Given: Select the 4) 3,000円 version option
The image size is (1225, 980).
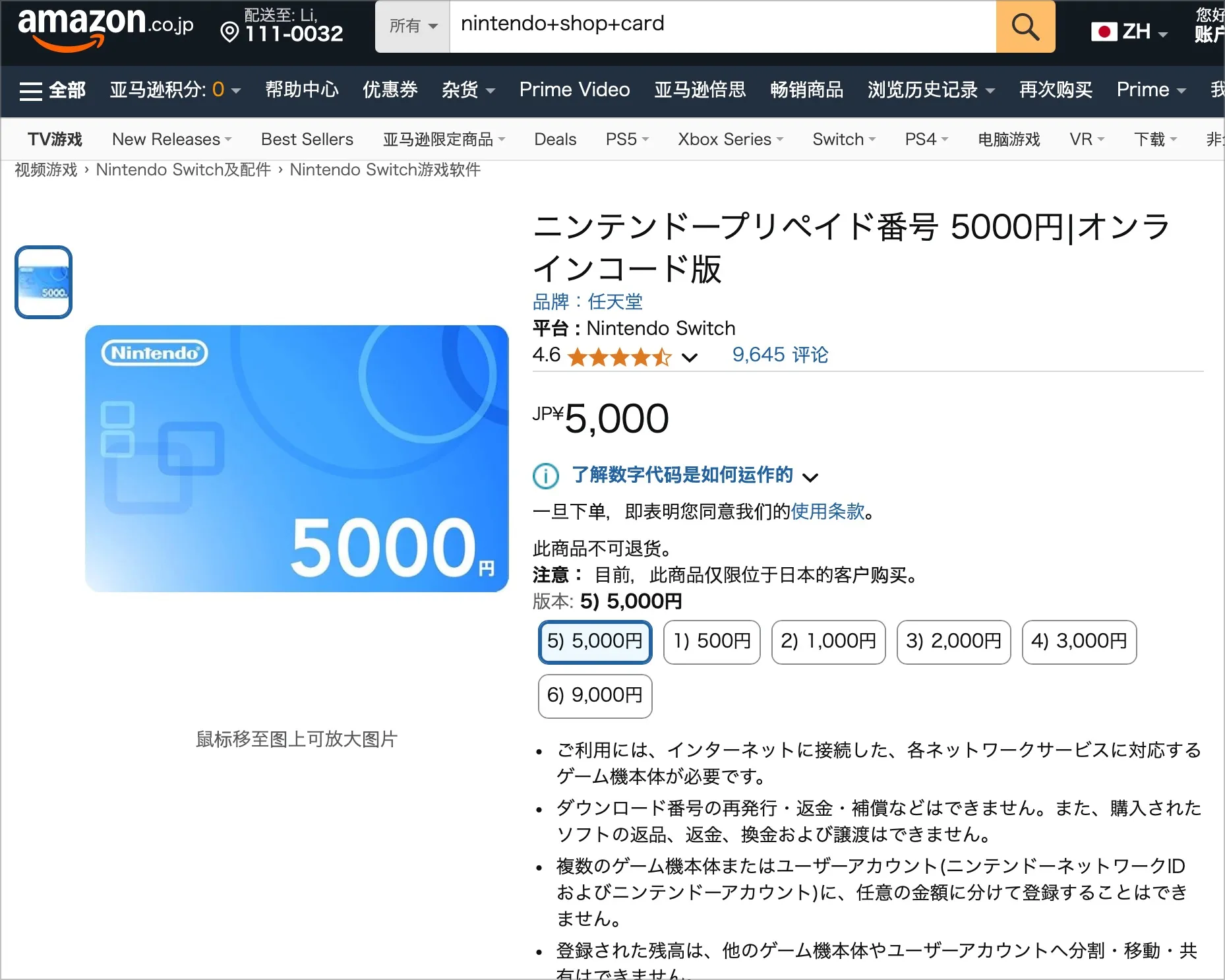Looking at the screenshot, I should pyautogui.click(x=1079, y=642).
